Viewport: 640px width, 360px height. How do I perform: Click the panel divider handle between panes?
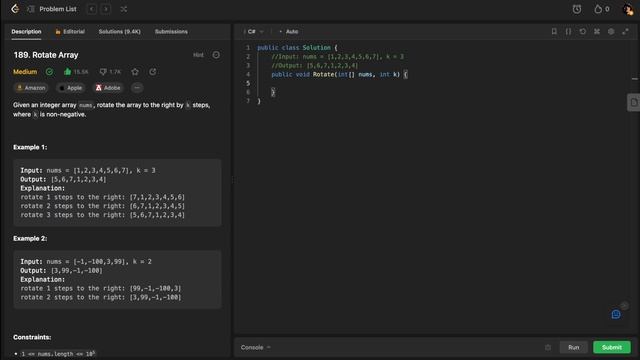pos(233,180)
